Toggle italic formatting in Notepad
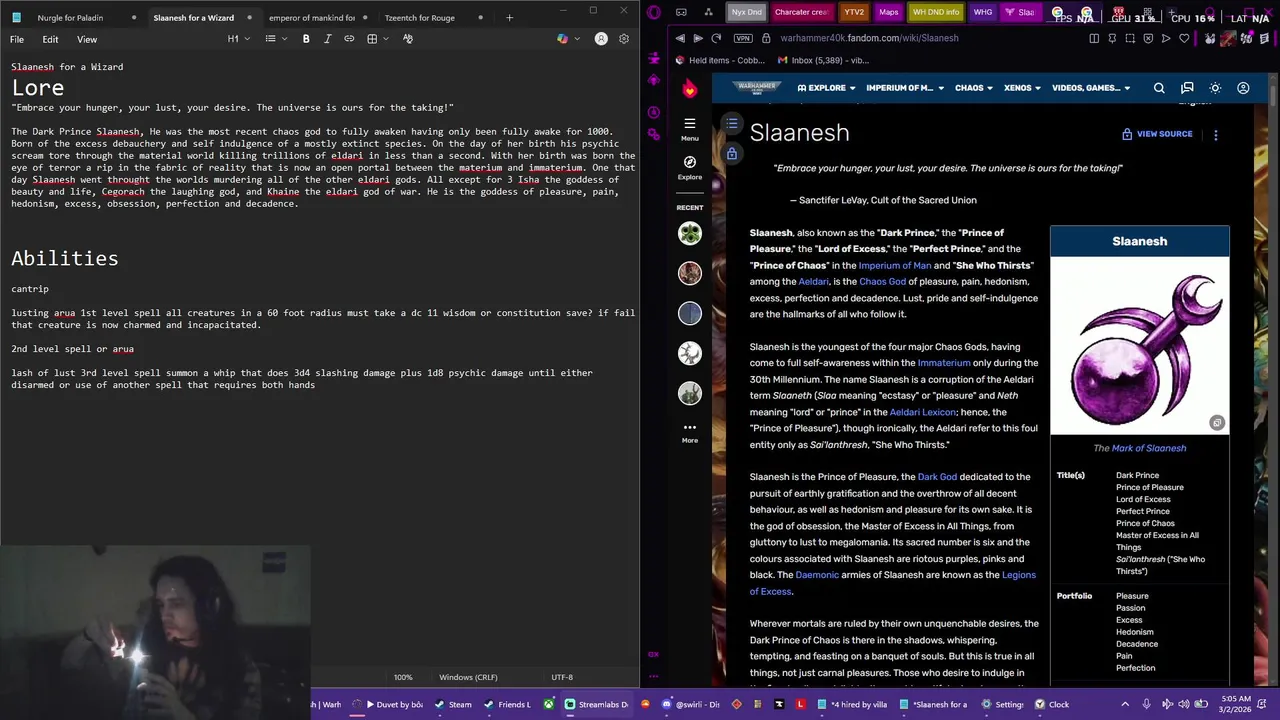 coord(327,39)
